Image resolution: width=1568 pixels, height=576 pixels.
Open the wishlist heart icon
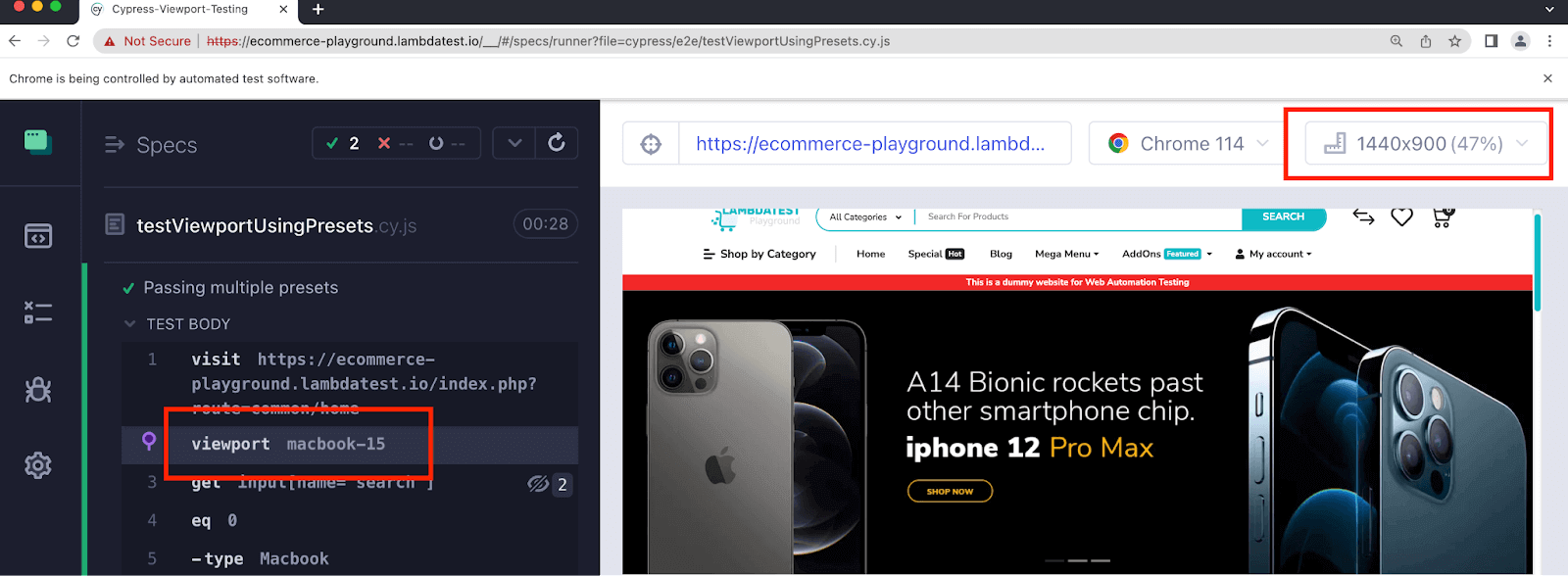[1402, 216]
